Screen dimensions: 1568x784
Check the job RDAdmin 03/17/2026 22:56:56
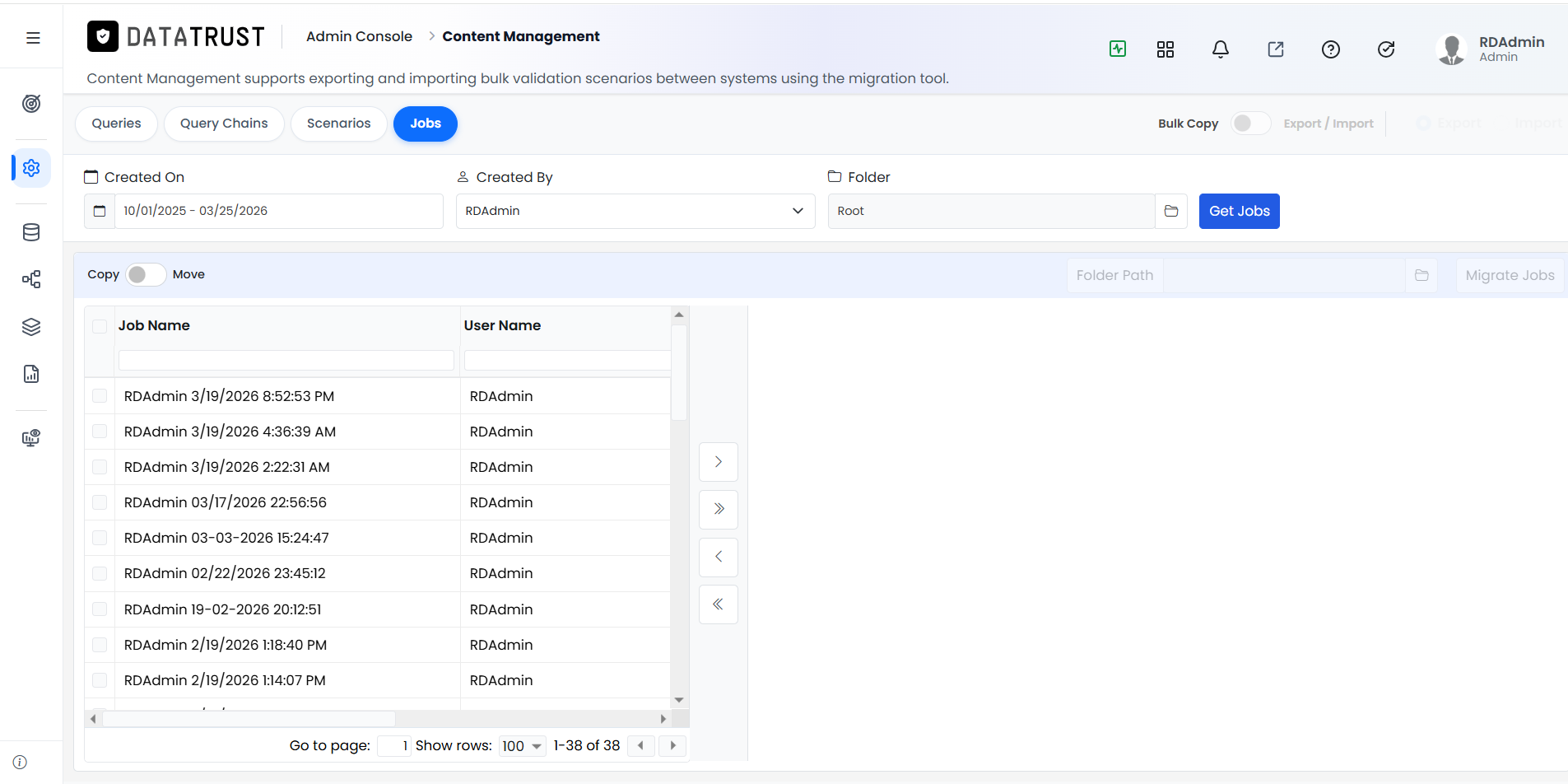(100, 502)
